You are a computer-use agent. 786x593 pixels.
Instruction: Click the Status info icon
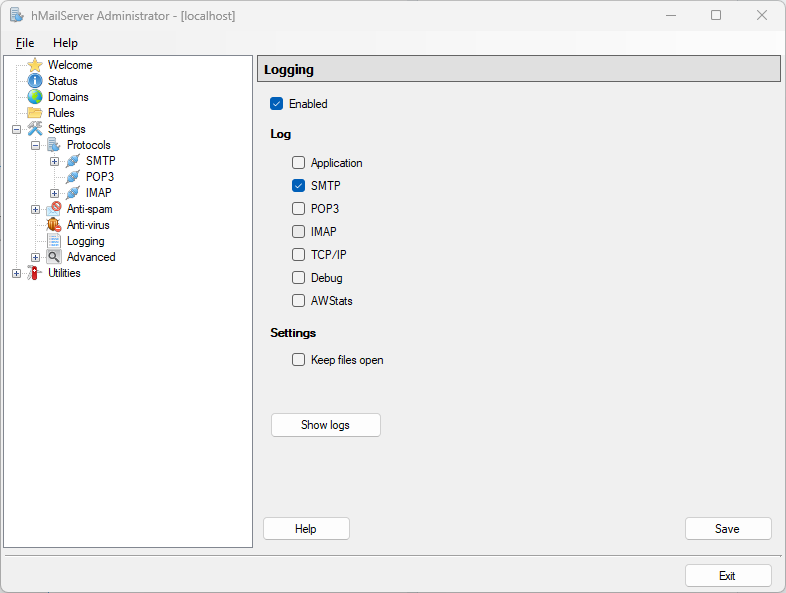point(35,81)
